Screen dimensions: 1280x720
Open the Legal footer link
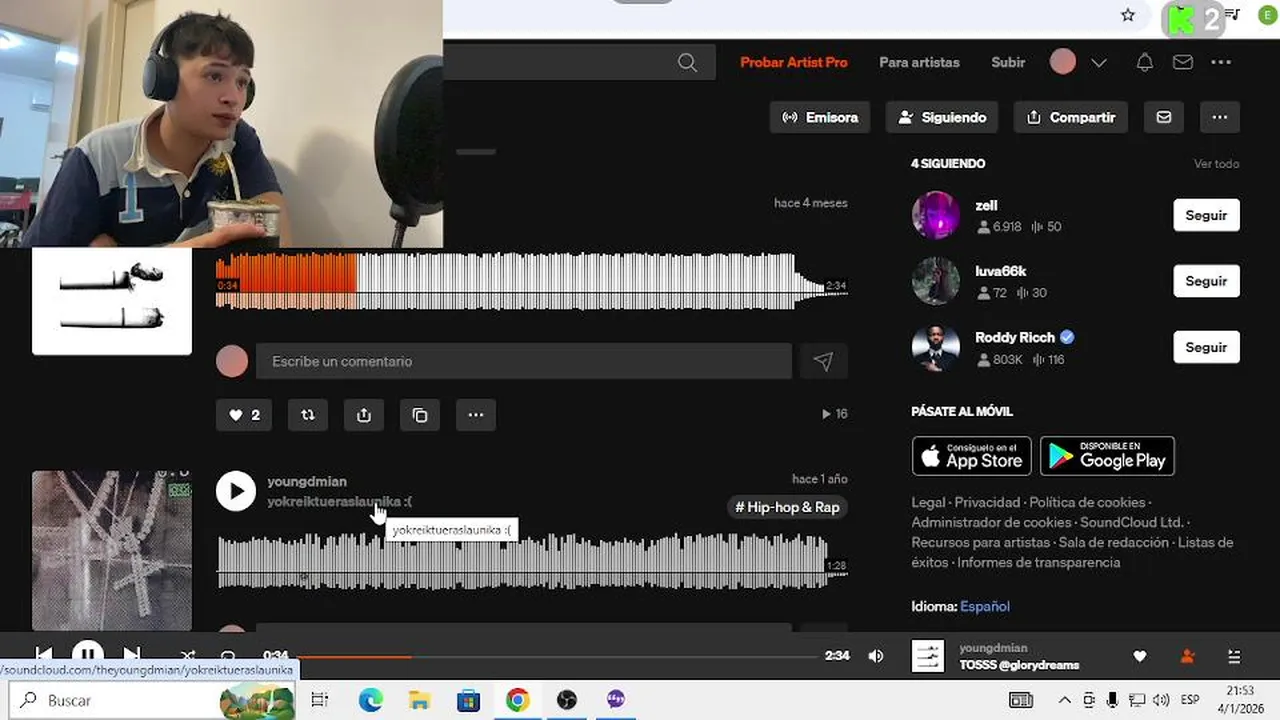tap(929, 502)
